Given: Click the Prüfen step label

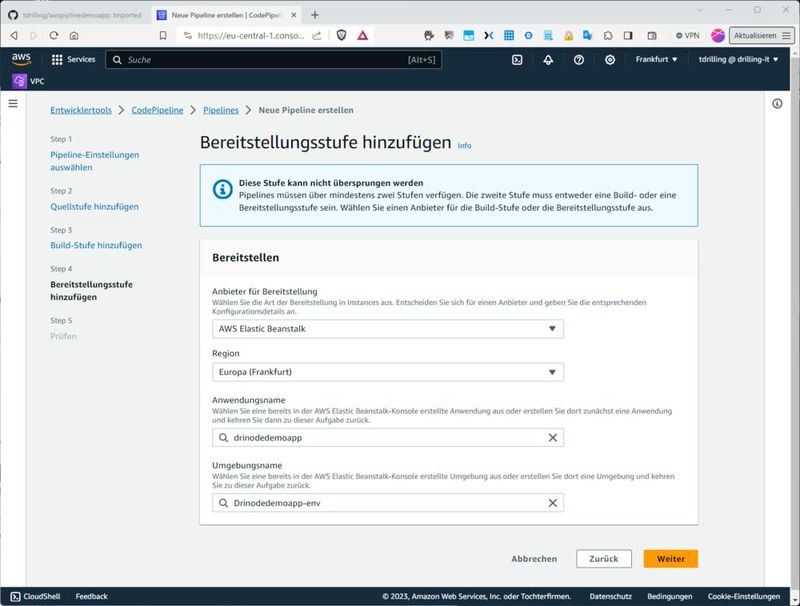Looking at the screenshot, I should coord(63,336).
